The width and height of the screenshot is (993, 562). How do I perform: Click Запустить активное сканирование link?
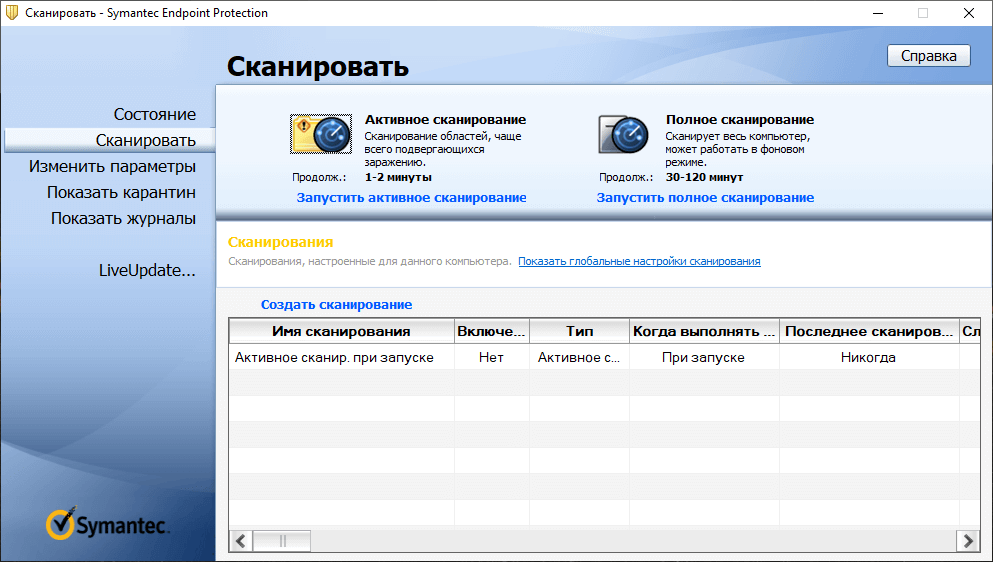pos(412,198)
